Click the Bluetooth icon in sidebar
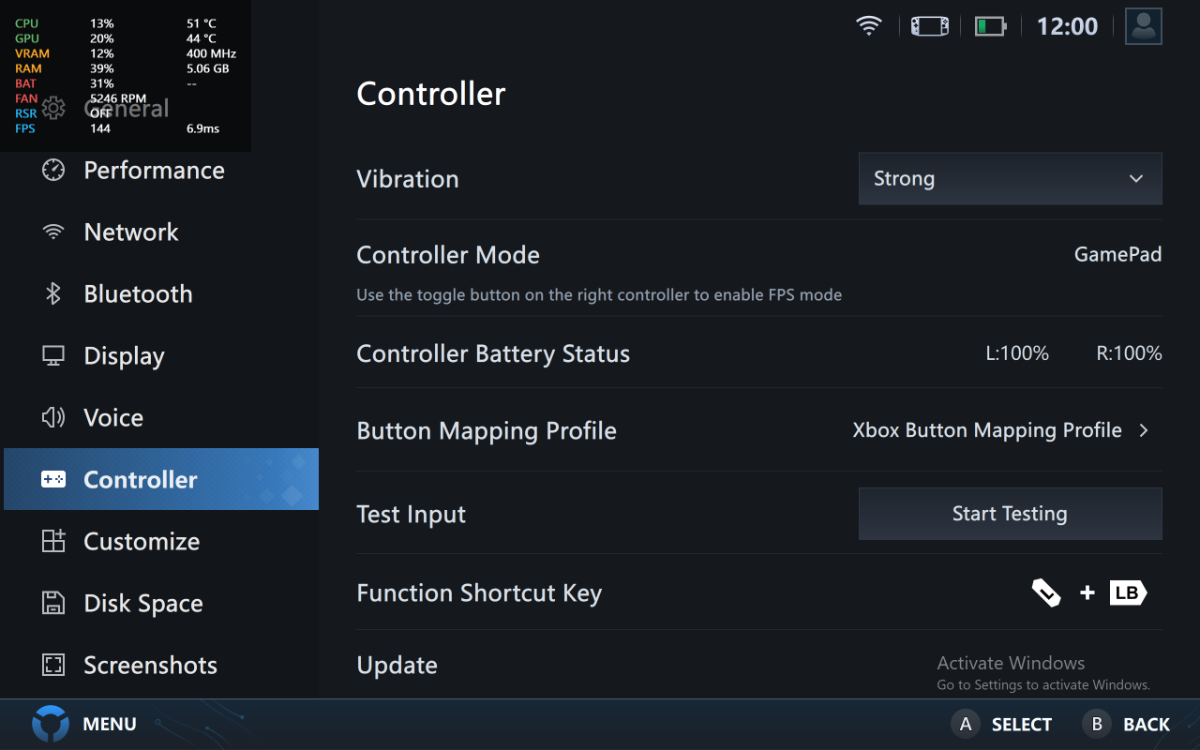The width and height of the screenshot is (1200, 750). coord(53,294)
